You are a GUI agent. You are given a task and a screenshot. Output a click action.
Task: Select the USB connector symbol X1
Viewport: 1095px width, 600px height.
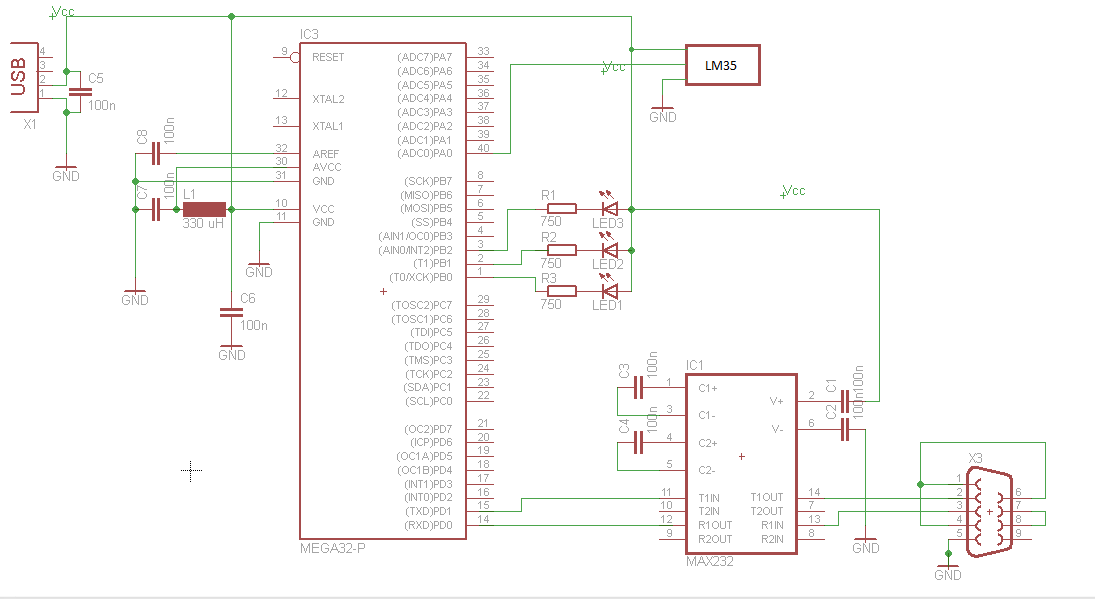24,77
